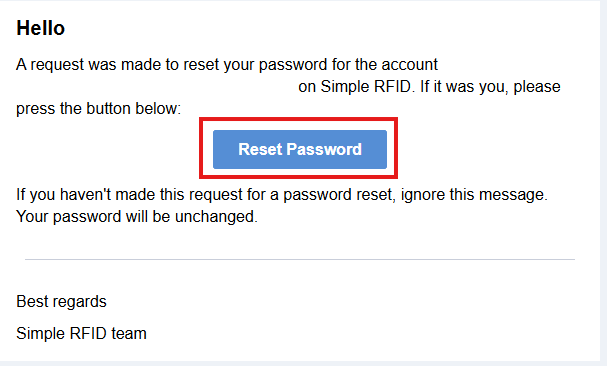
Task: Click the blue Reset Password button
Action: point(300,149)
